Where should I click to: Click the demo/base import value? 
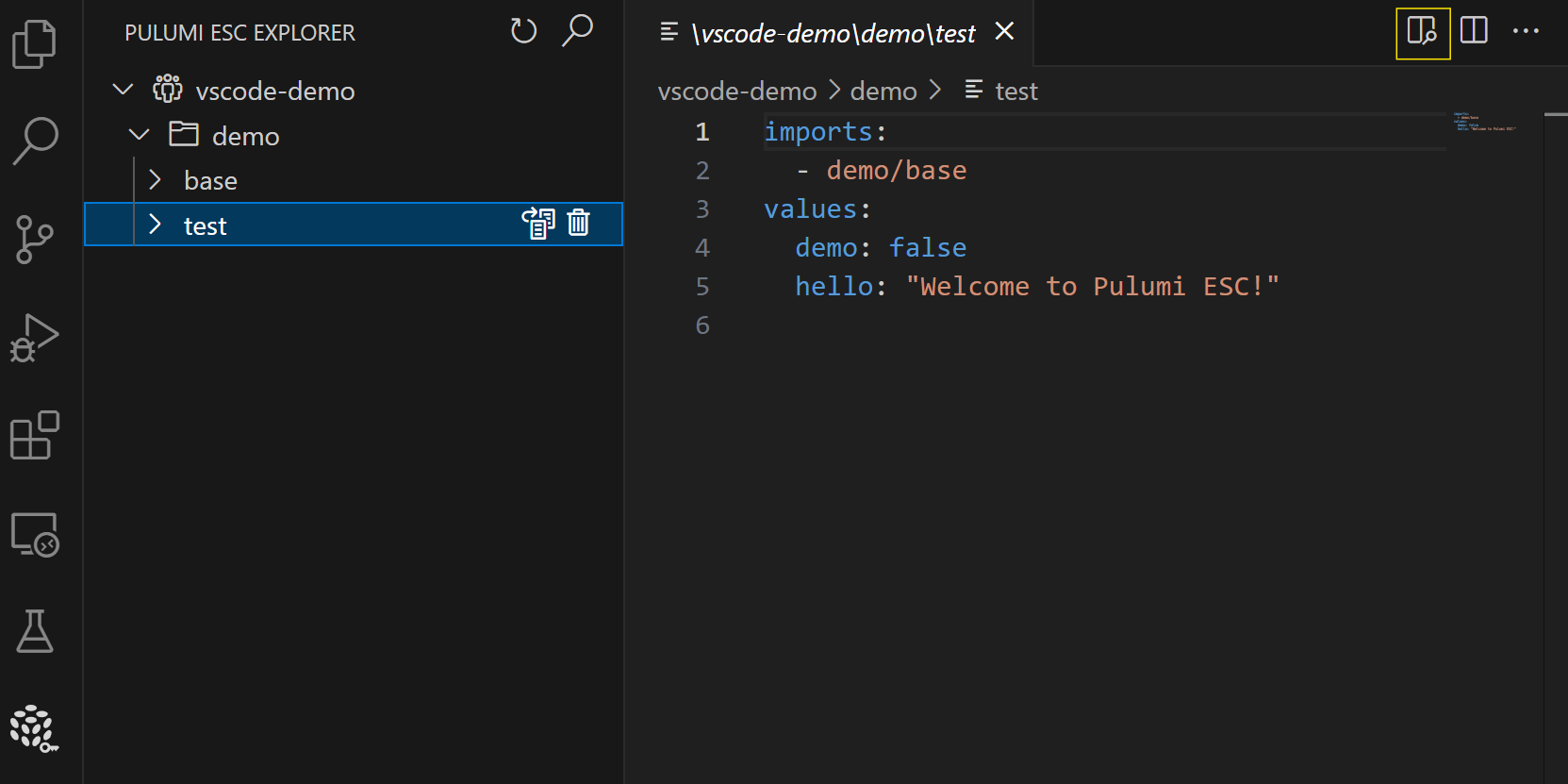897,171
